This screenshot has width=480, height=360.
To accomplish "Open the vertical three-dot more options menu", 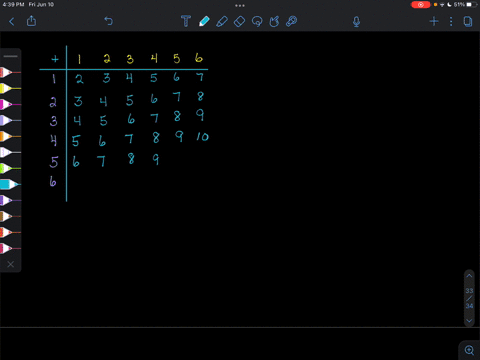I will click(x=451, y=22).
